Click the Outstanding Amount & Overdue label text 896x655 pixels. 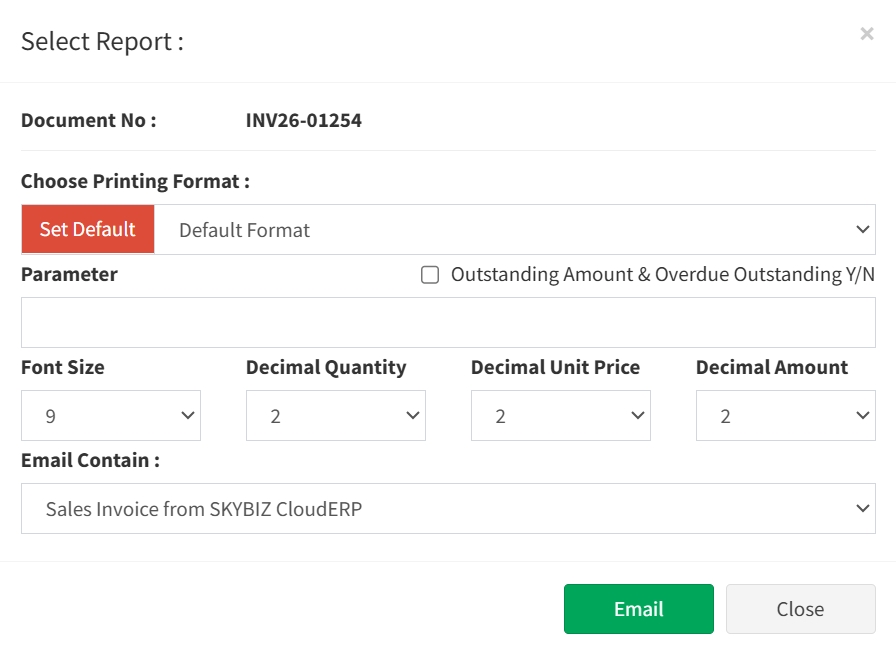(662, 274)
